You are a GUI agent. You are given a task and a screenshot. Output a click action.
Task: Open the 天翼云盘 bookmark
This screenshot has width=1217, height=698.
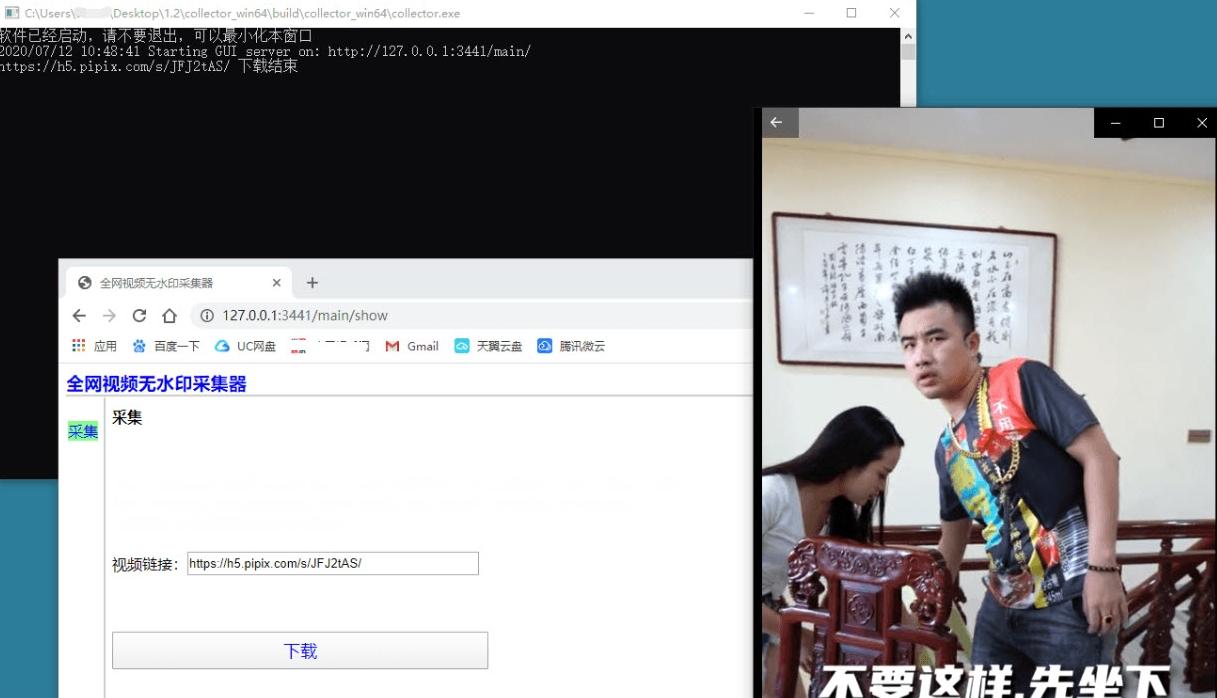click(488, 346)
